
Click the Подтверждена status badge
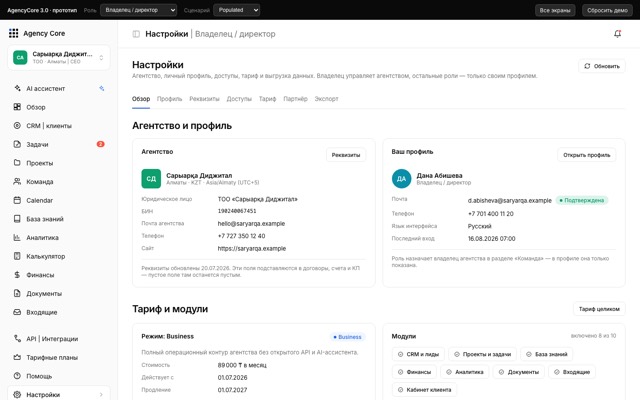point(582,200)
